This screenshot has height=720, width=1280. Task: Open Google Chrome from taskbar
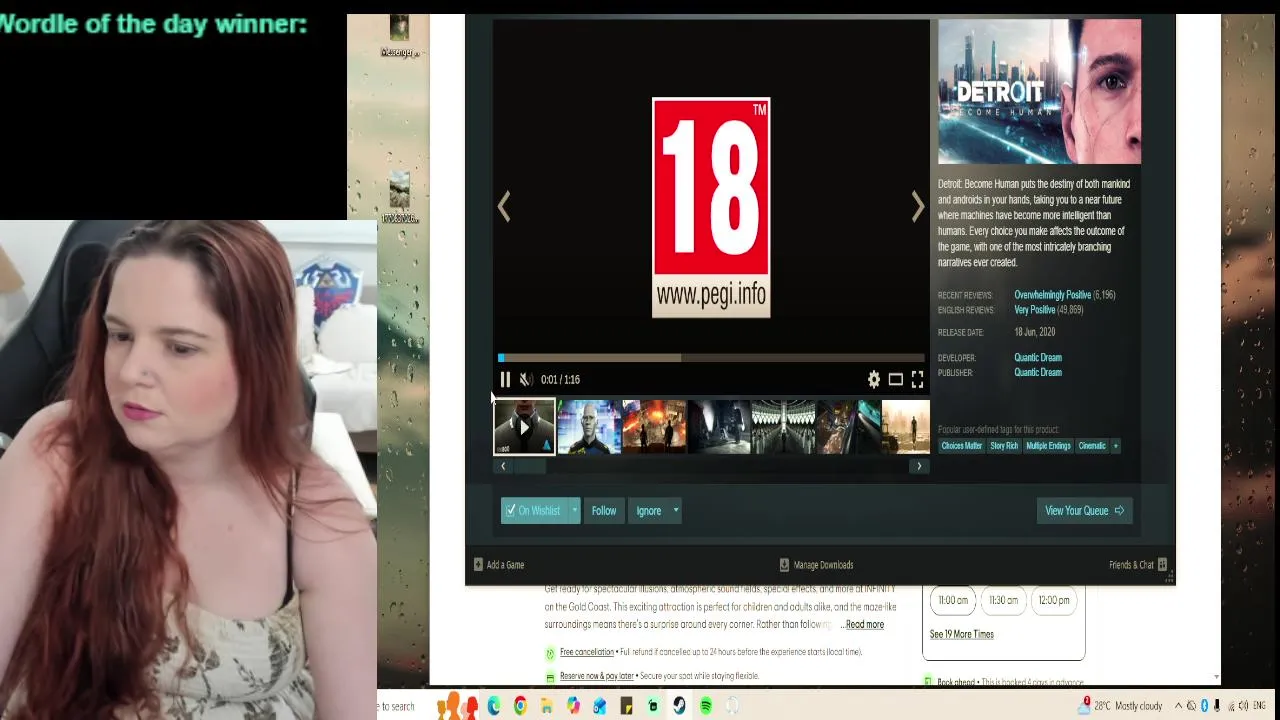point(520,706)
